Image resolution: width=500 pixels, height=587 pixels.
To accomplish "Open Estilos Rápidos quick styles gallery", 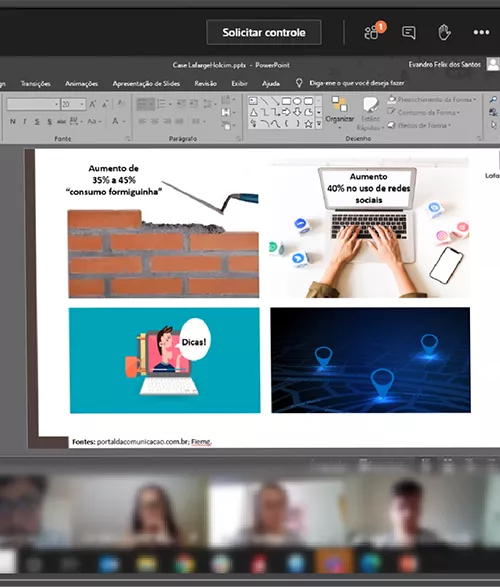I will 370,113.
